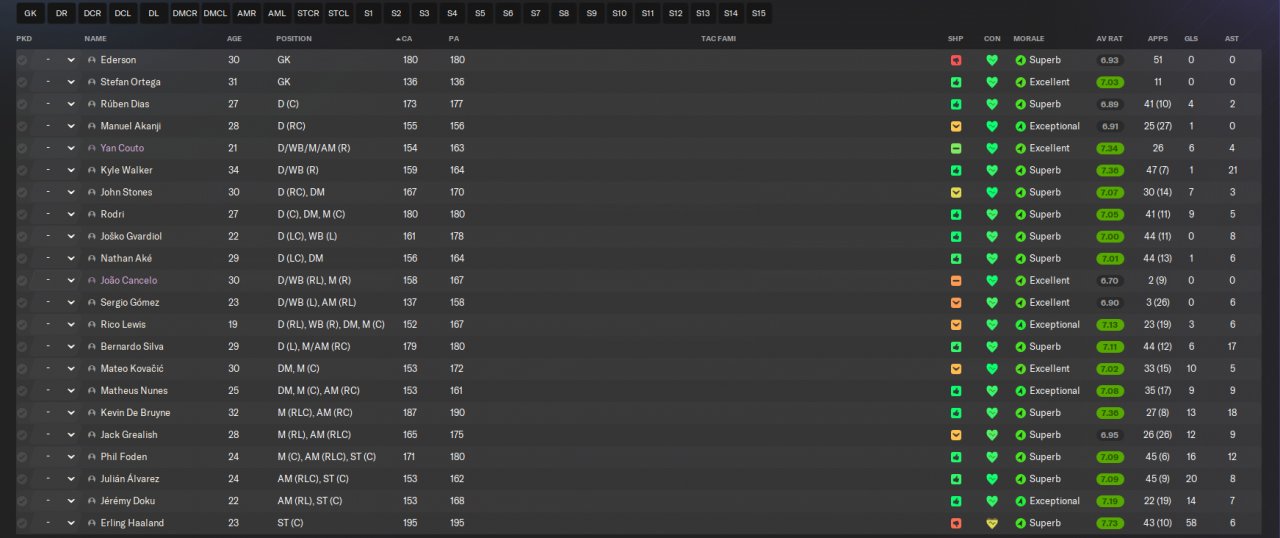
Task: Click Yan Couto's sharpness dash icon
Action: (955, 148)
